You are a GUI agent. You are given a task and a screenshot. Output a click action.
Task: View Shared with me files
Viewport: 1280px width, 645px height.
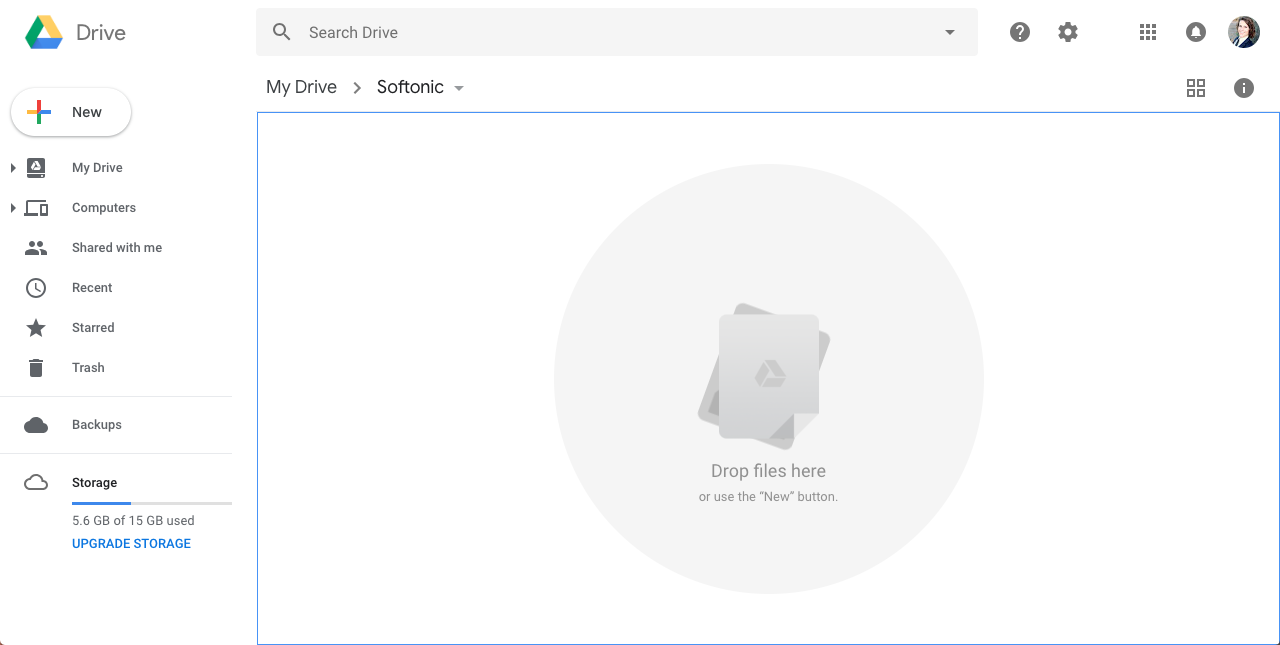pyautogui.click(x=116, y=247)
